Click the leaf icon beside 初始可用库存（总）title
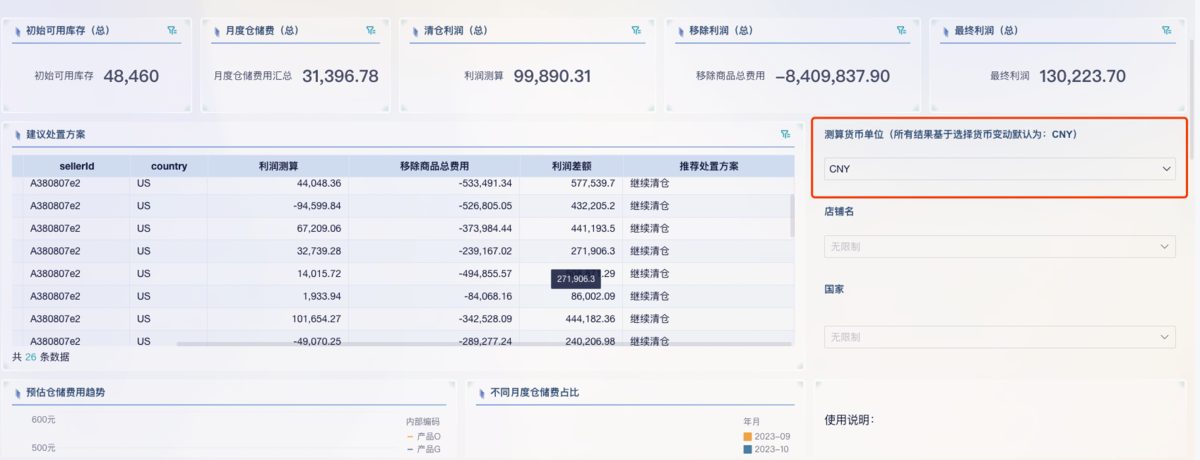1200x460 pixels. [17, 31]
